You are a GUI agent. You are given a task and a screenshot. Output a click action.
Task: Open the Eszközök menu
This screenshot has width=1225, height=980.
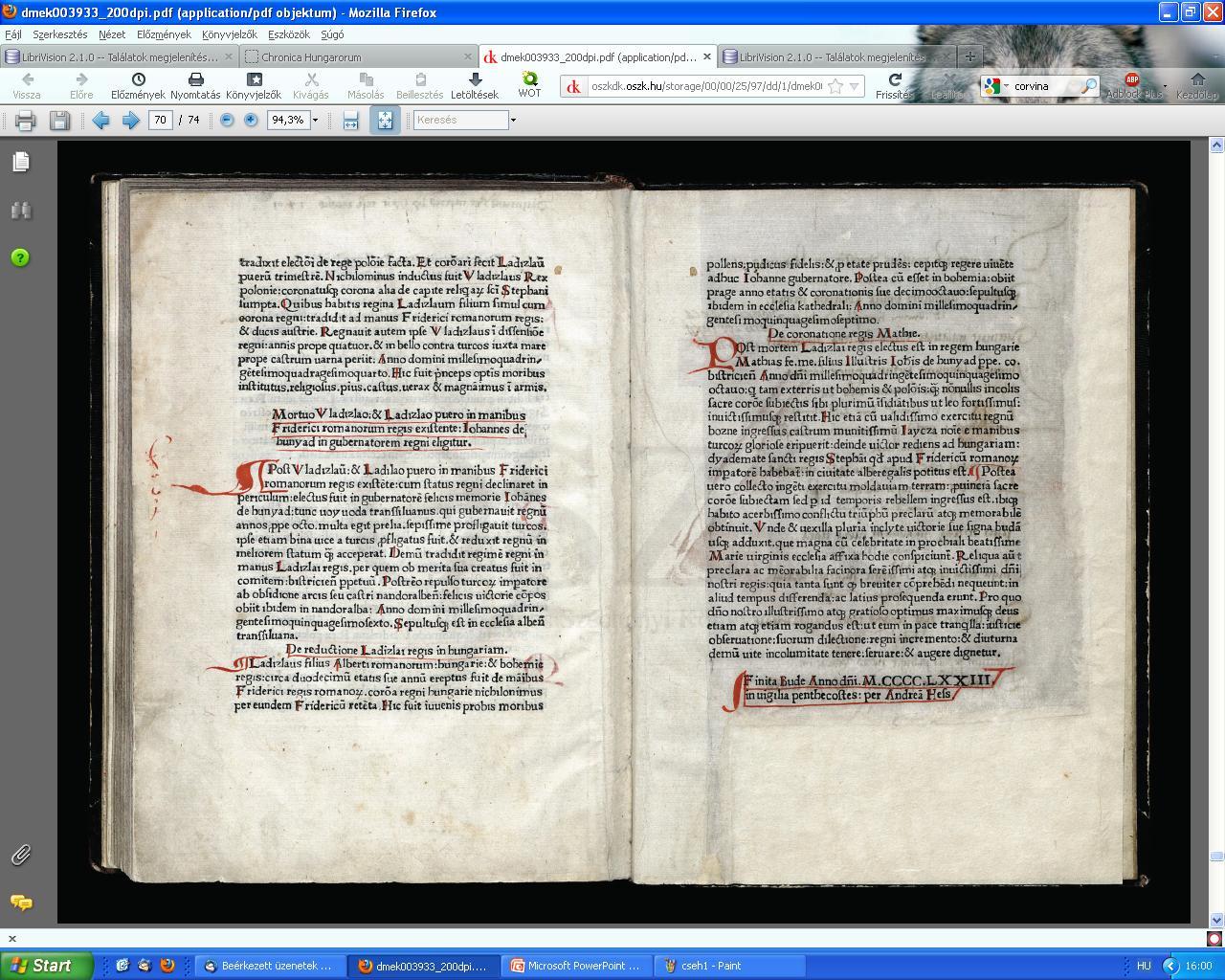pyautogui.click(x=289, y=33)
